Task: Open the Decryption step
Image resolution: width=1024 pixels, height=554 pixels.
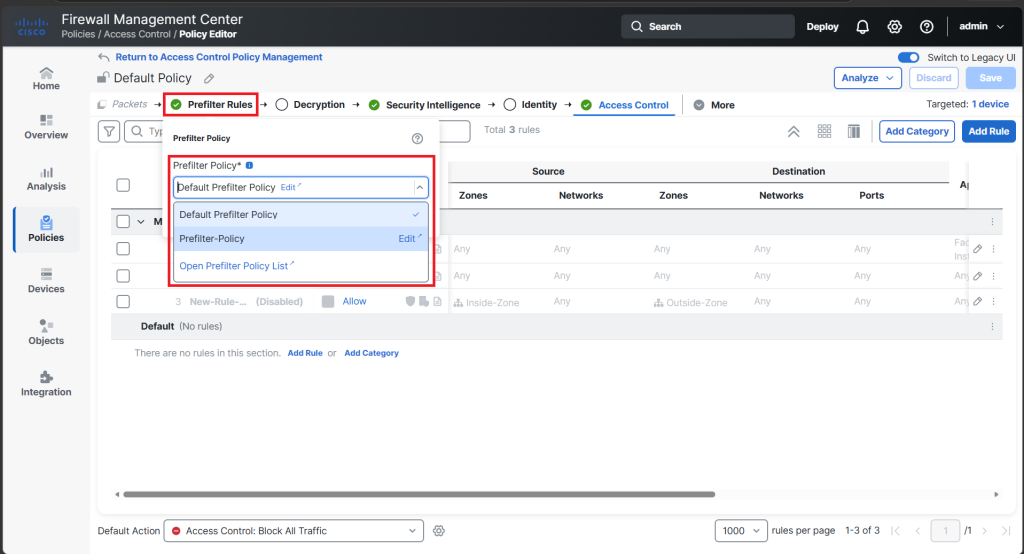Action: coord(311,105)
